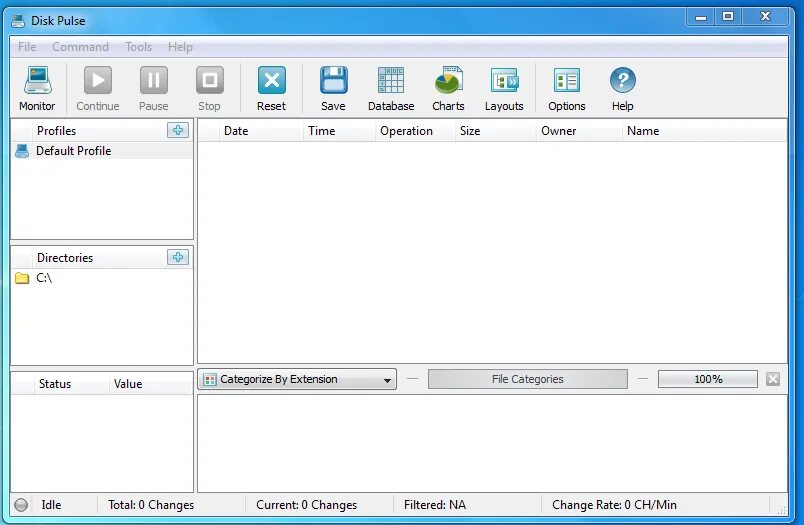Expand the Categorize By Extension dropdown
Image resolution: width=804 pixels, height=525 pixels.
pos(297,379)
